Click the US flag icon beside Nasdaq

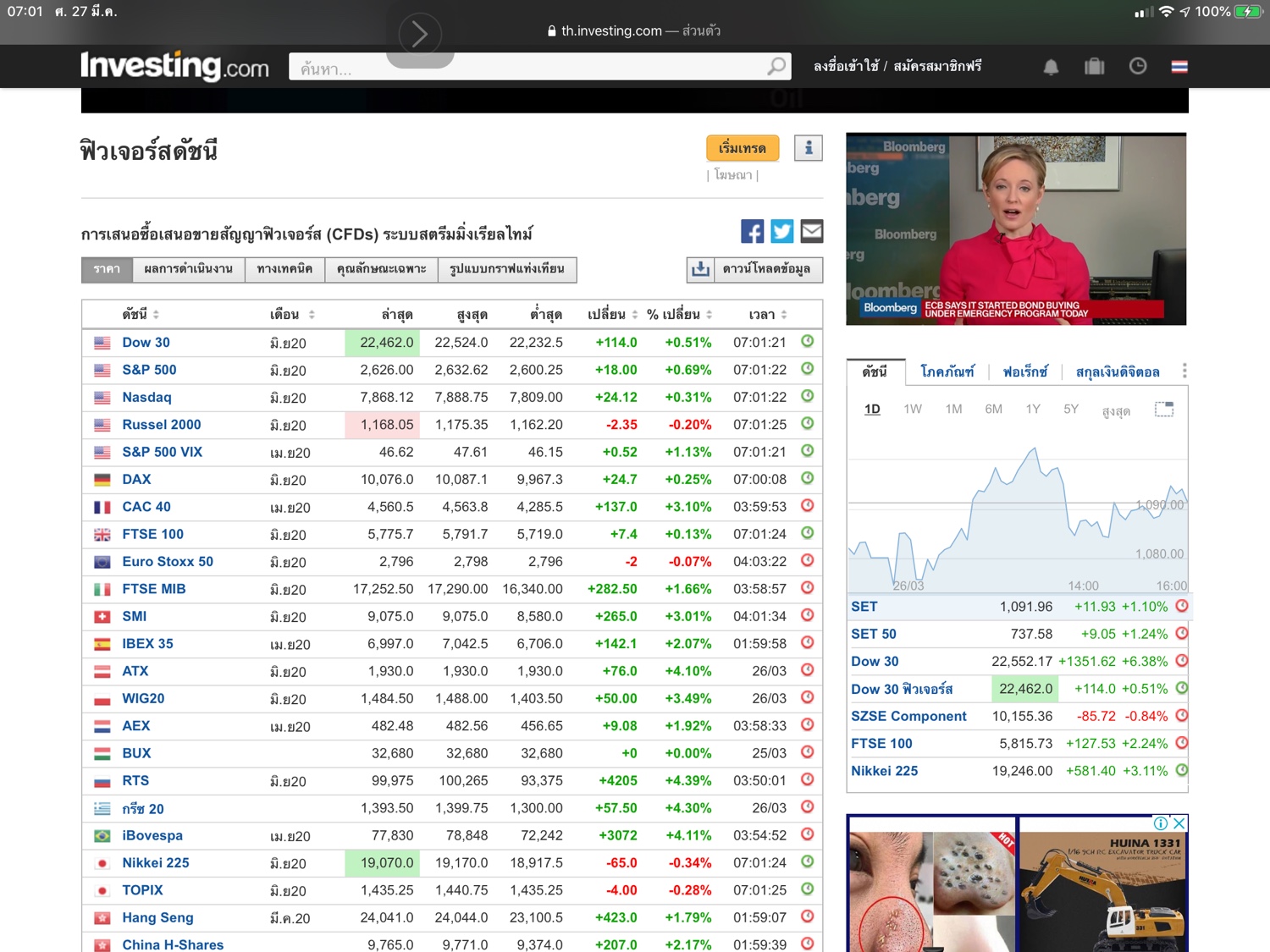(x=102, y=398)
